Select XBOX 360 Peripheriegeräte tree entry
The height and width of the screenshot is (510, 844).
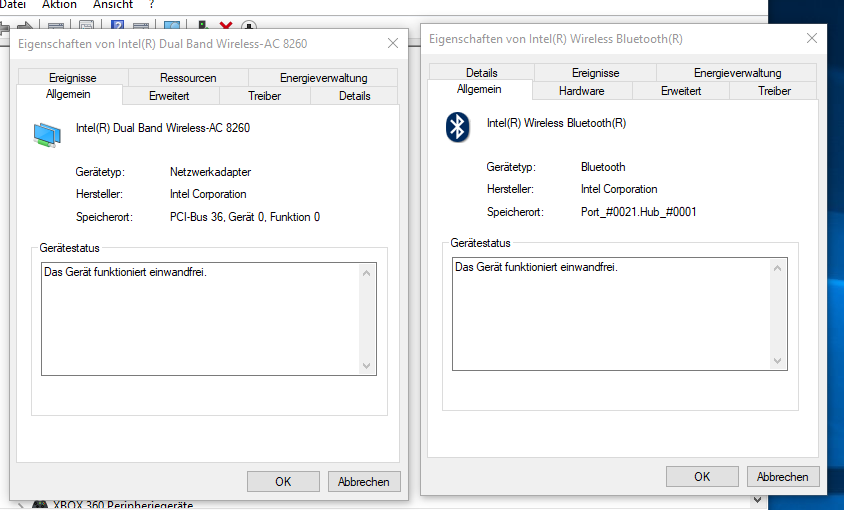pyautogui.click(x=123, y=505)
